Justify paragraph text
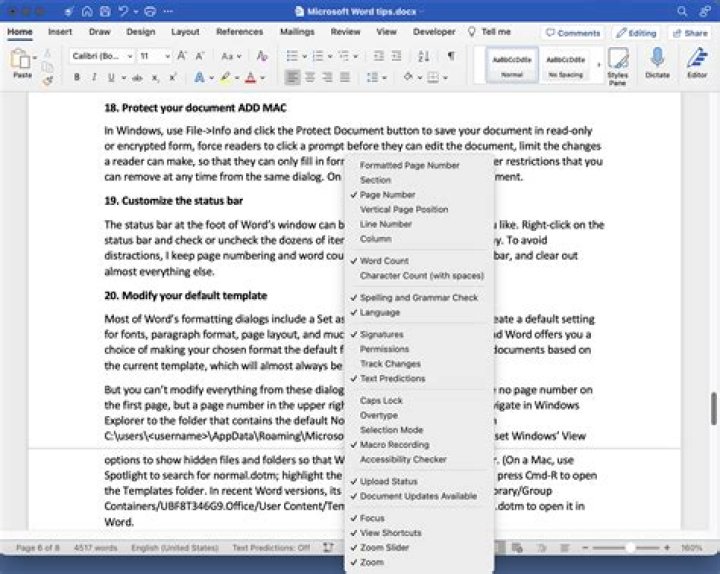Viewport: 720px width, 574px height. click(x=345, y=77)
